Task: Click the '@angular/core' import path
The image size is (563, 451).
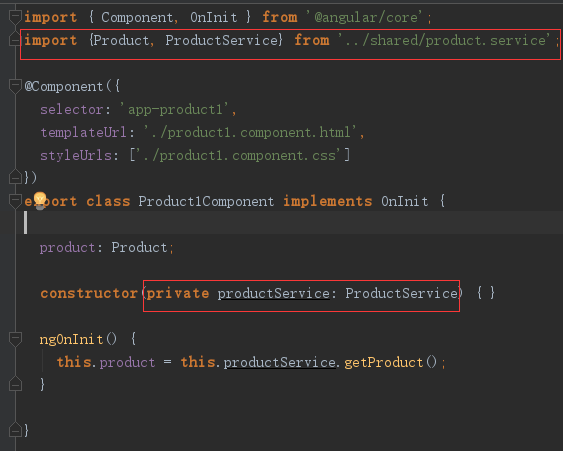Action: click(363, 17)
